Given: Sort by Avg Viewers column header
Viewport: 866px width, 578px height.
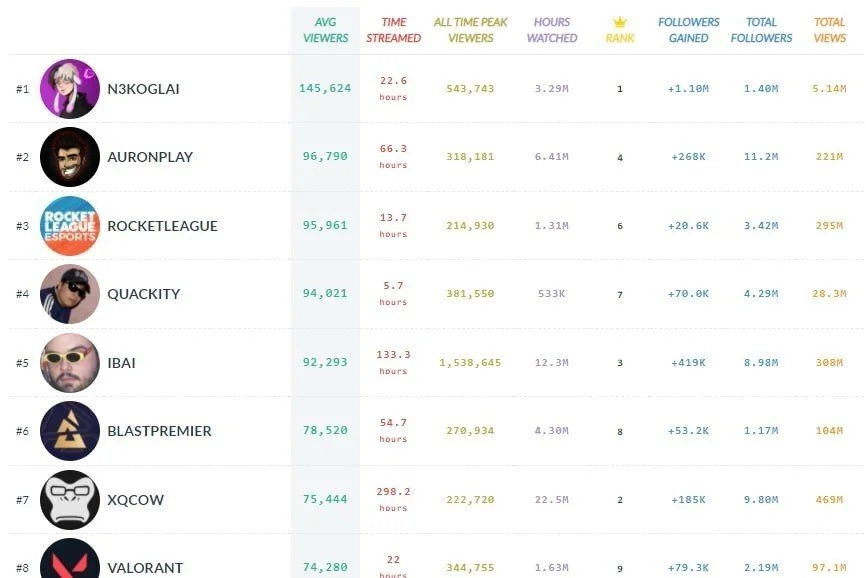Looking at the screenshot, I should click(x=325, y=30).
